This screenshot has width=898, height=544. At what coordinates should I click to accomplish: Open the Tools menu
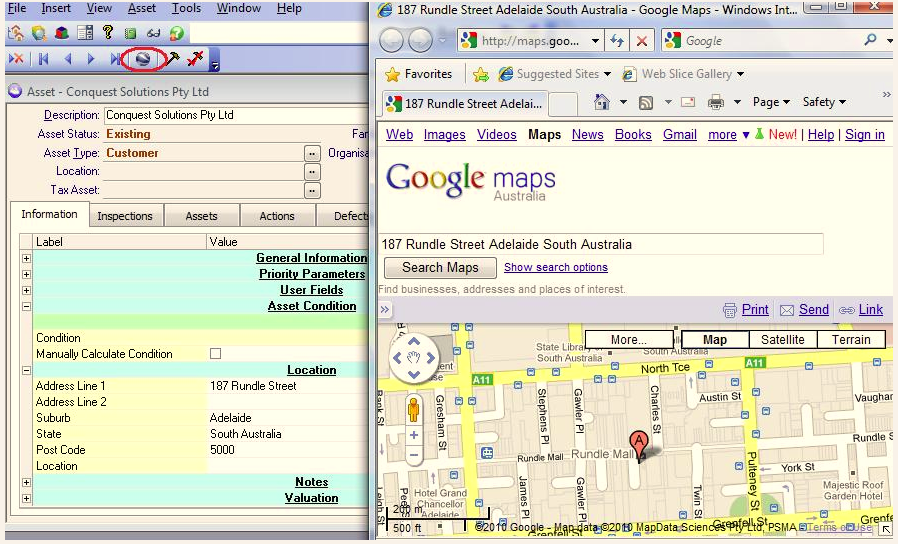pyautogui.click(x=186, y=8)
